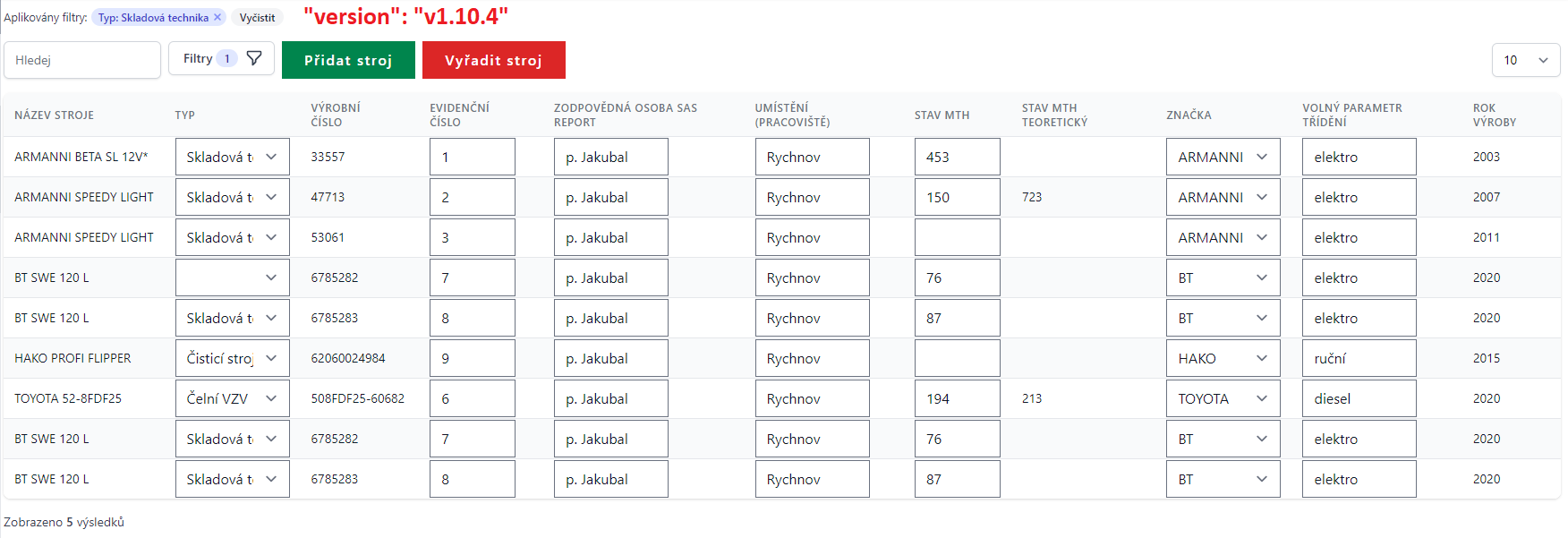Edit the Stav MTH value 453

[957, 156]
